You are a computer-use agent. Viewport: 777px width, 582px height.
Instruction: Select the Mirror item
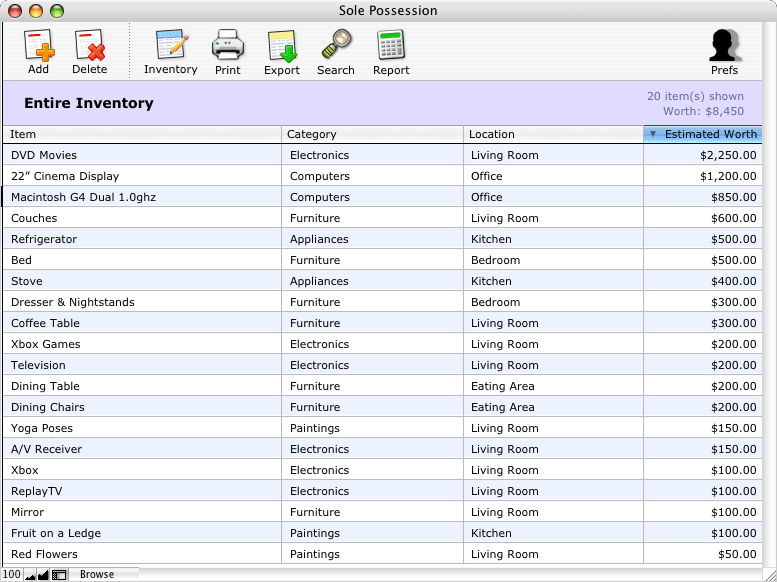click(27, 512)
